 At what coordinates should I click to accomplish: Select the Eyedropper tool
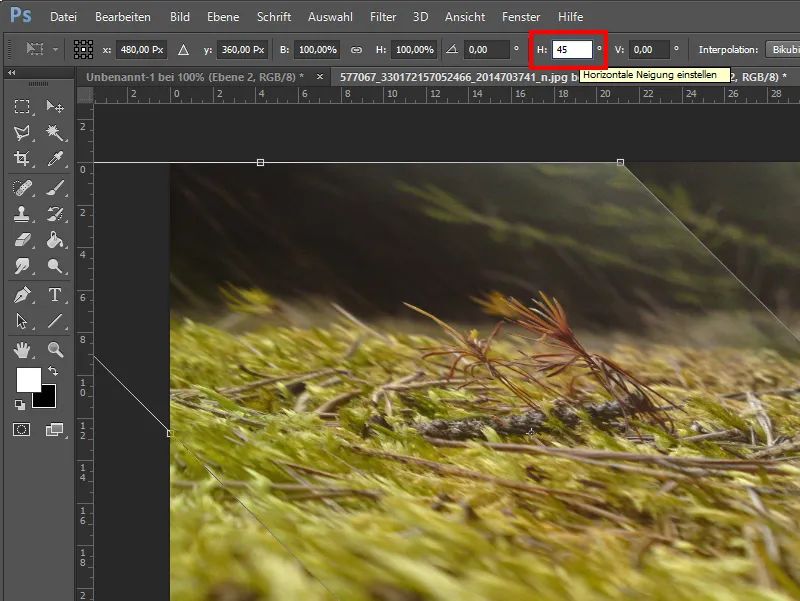pos(55,159)
